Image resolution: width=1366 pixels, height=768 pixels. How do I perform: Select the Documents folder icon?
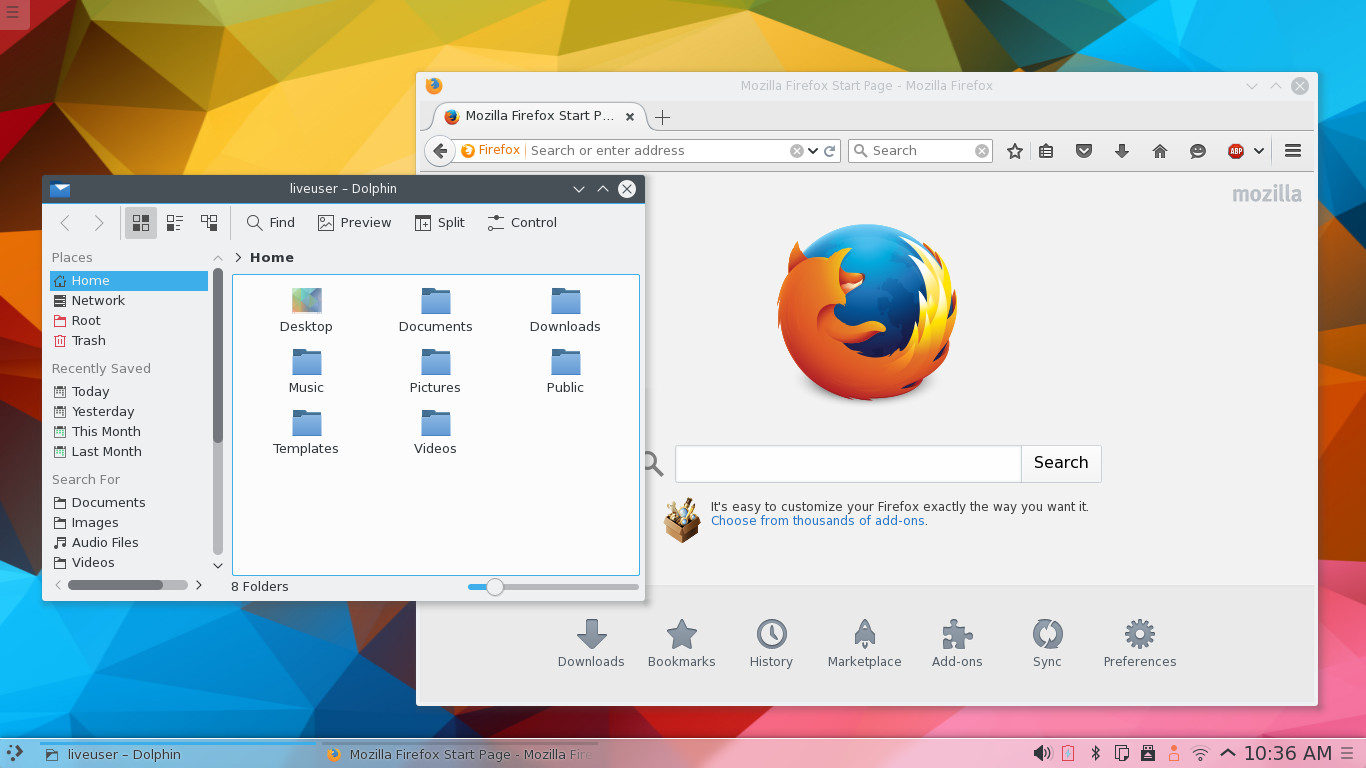(x=435, y=300)
